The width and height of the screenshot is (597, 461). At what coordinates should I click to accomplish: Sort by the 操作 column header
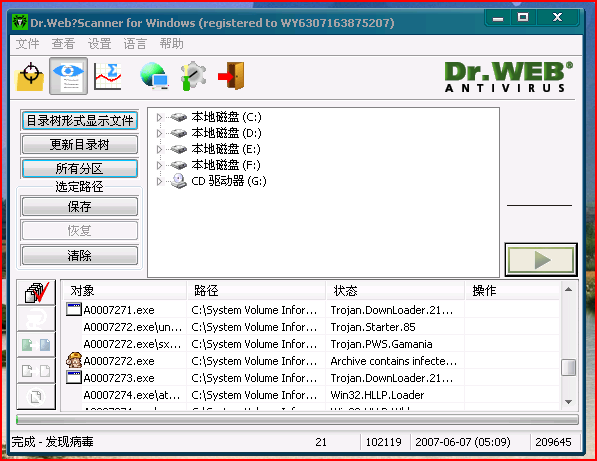coord(513,291)
